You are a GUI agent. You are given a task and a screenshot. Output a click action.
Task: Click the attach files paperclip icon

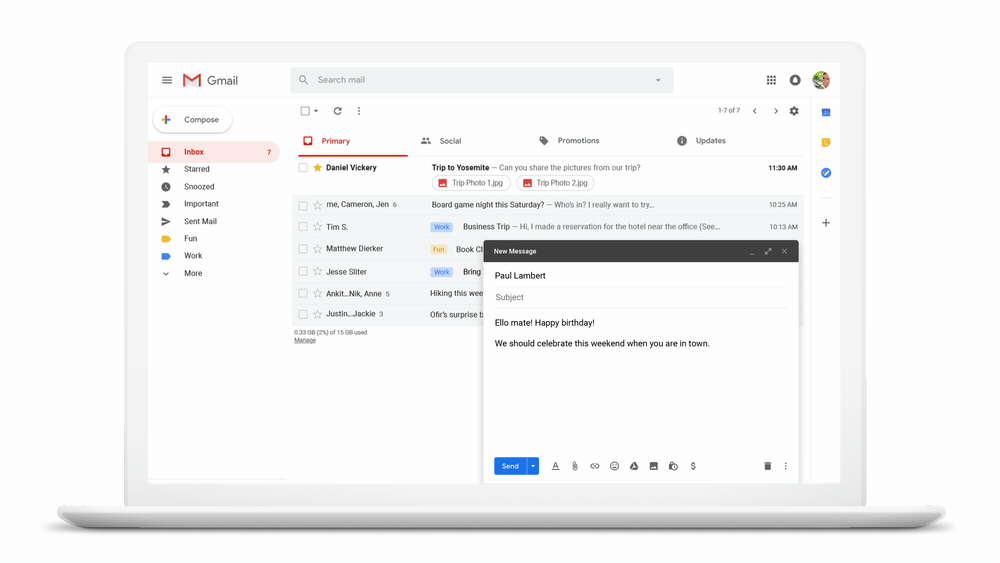[575, 466]
